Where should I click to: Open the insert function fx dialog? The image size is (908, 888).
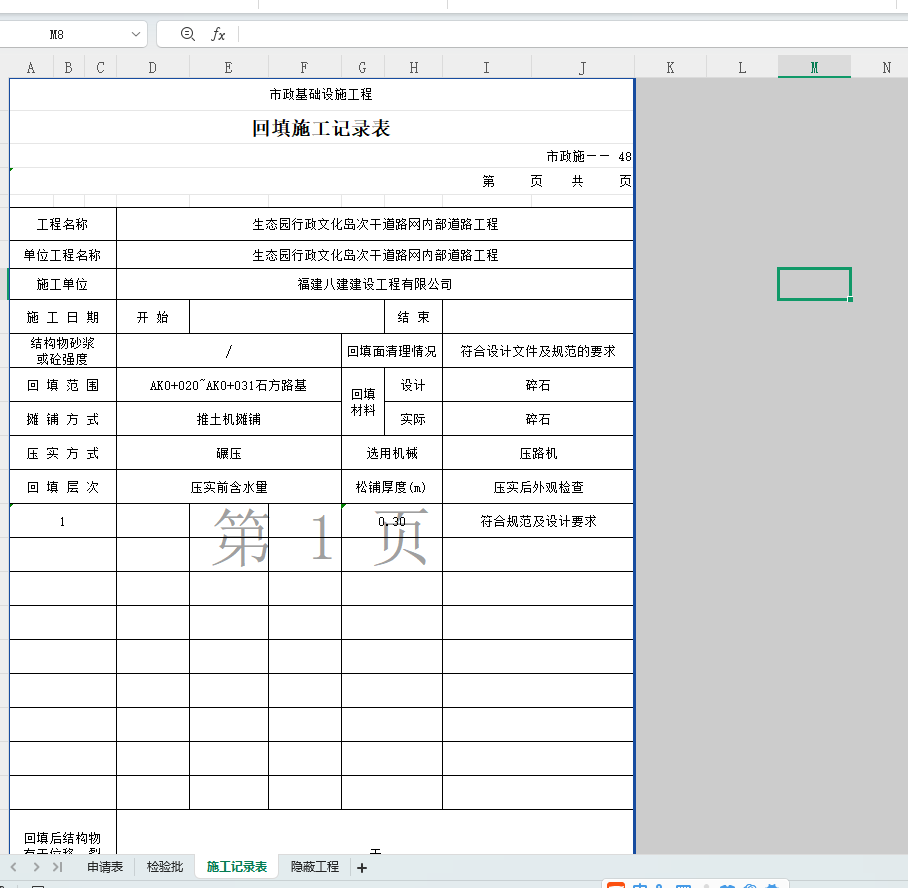tap(218, 34)
